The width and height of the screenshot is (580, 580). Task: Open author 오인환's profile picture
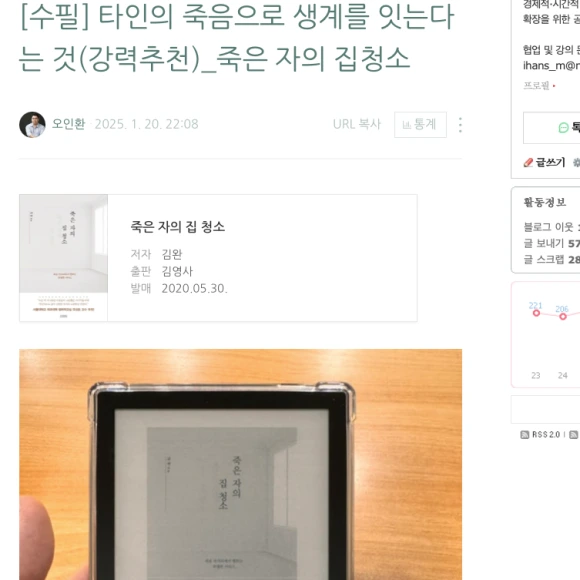coord(32,125)
